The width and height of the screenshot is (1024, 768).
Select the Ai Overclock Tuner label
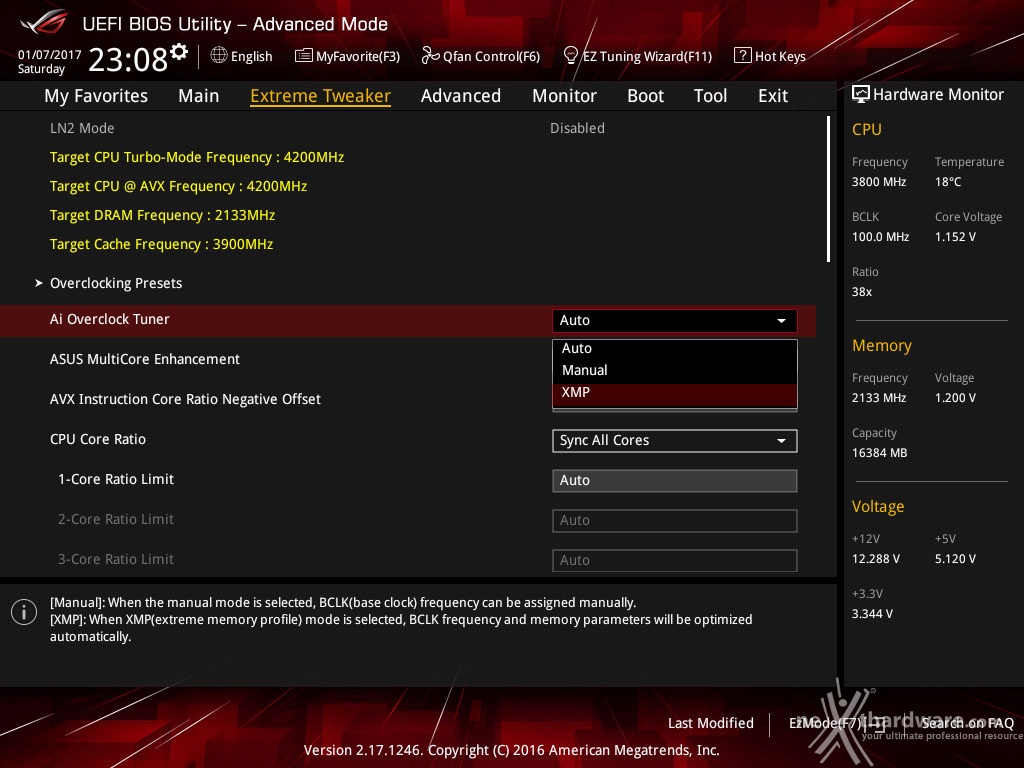(x=110, y=319)
